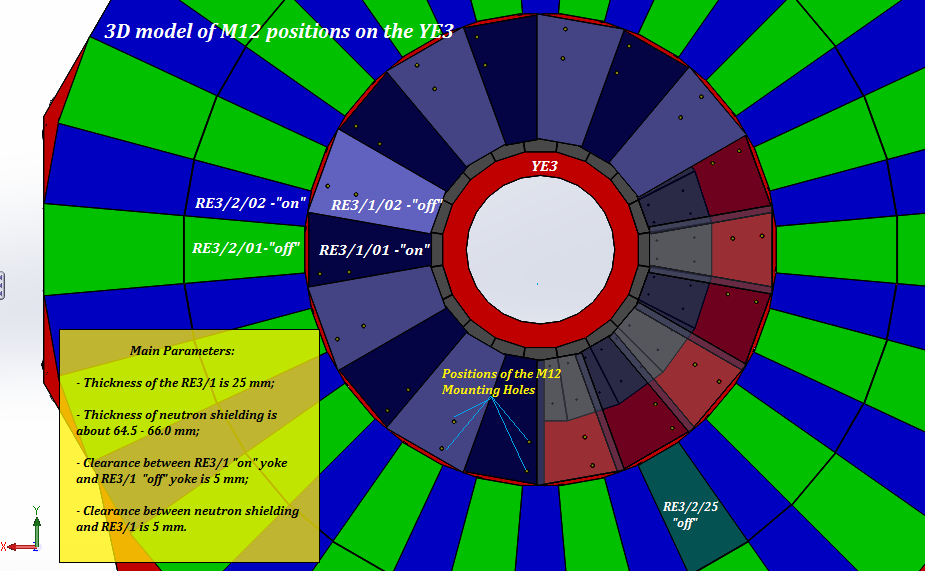Click the neutron shielding thickness text line
The image size is (925, 571).
coord(176,422)
